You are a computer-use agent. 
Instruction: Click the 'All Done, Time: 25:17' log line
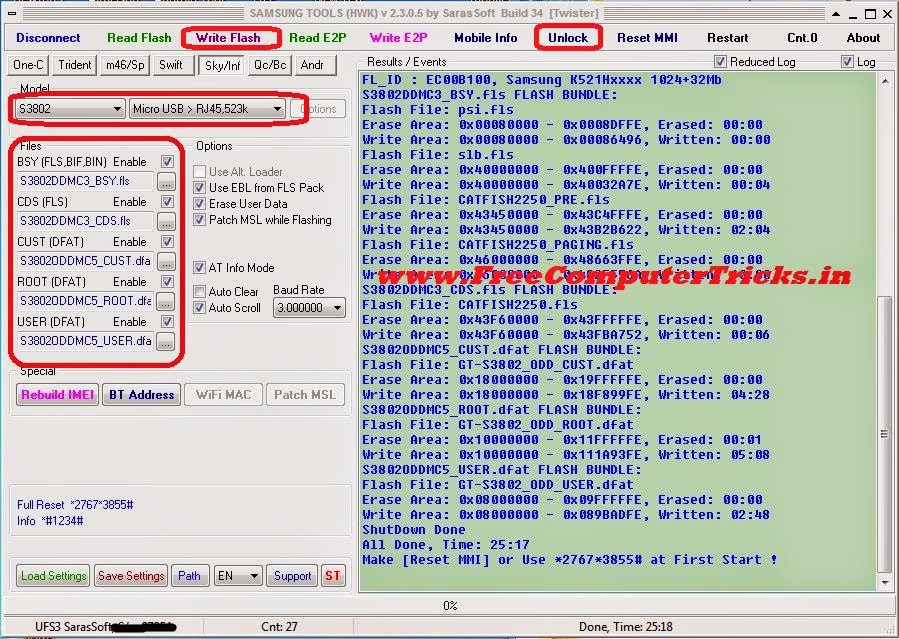click(445, 544)
